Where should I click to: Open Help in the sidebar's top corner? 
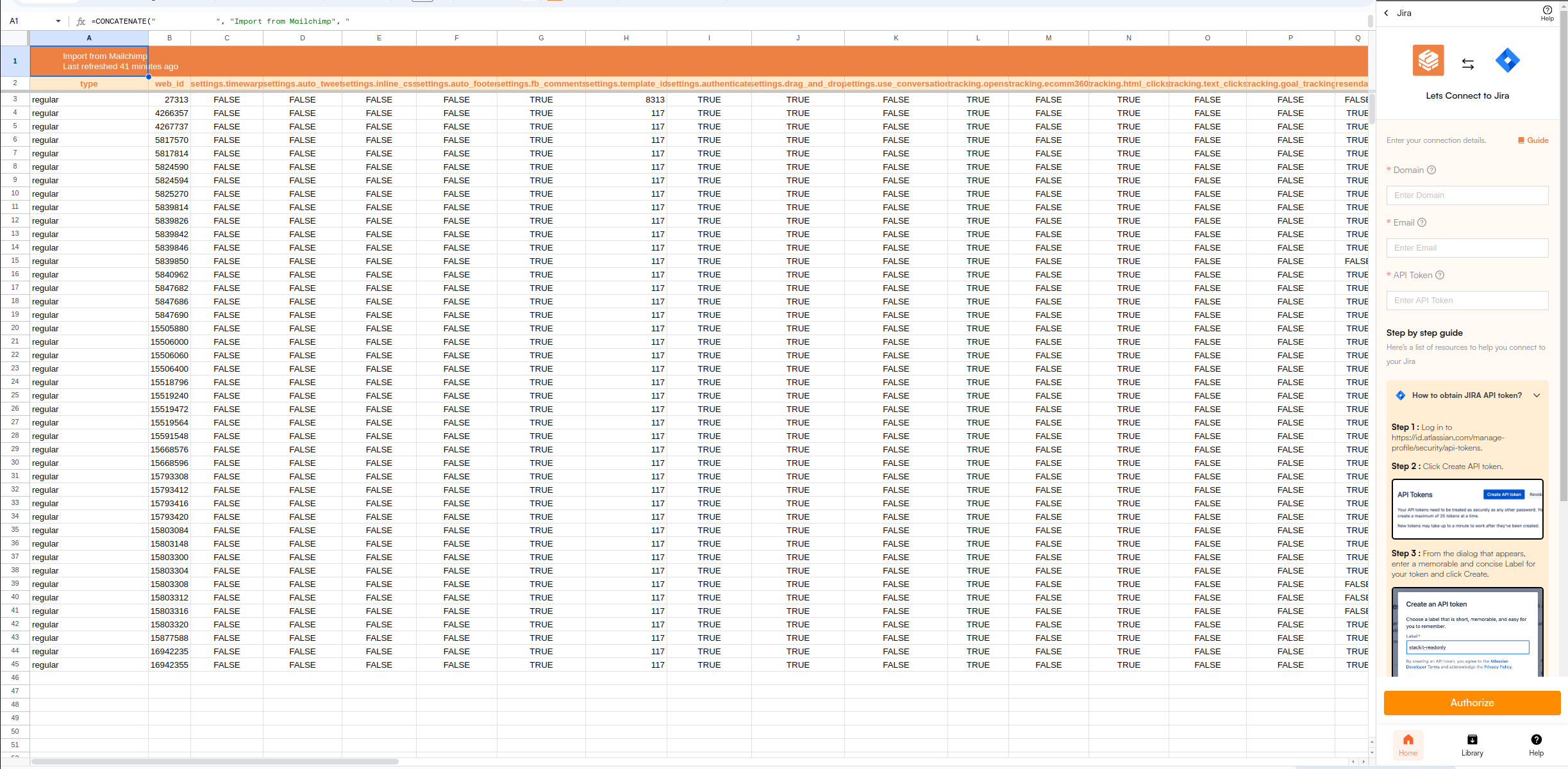tap(1547, 12)
